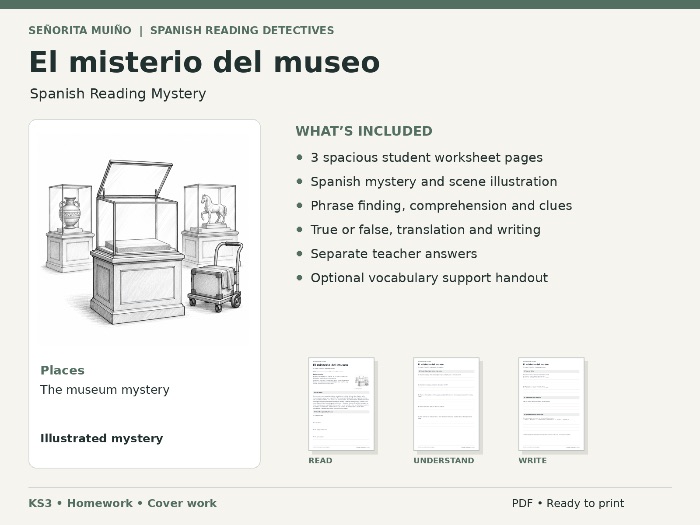Click the 'Homework' footer text
Screen dimensions: 700x525
(x=100, y=503)
